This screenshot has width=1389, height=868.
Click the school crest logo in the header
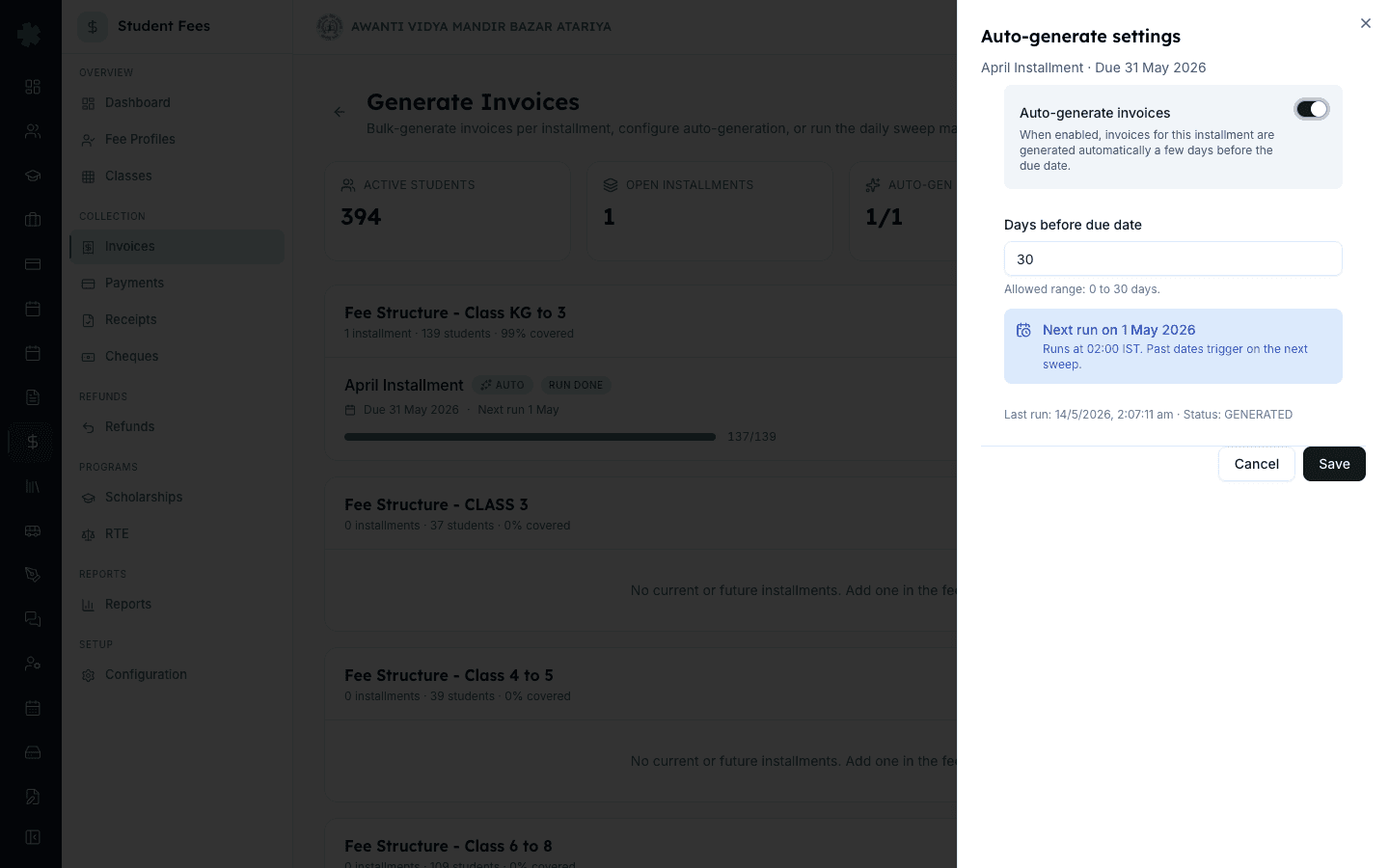tap(330, 27)
